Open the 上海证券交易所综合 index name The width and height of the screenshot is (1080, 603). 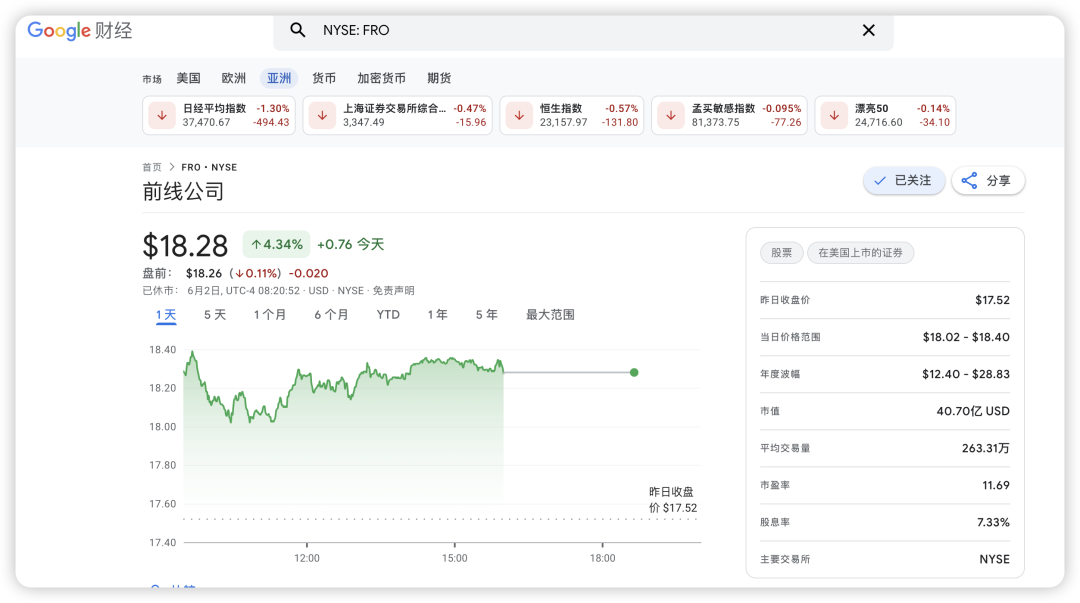coord(394,108)
